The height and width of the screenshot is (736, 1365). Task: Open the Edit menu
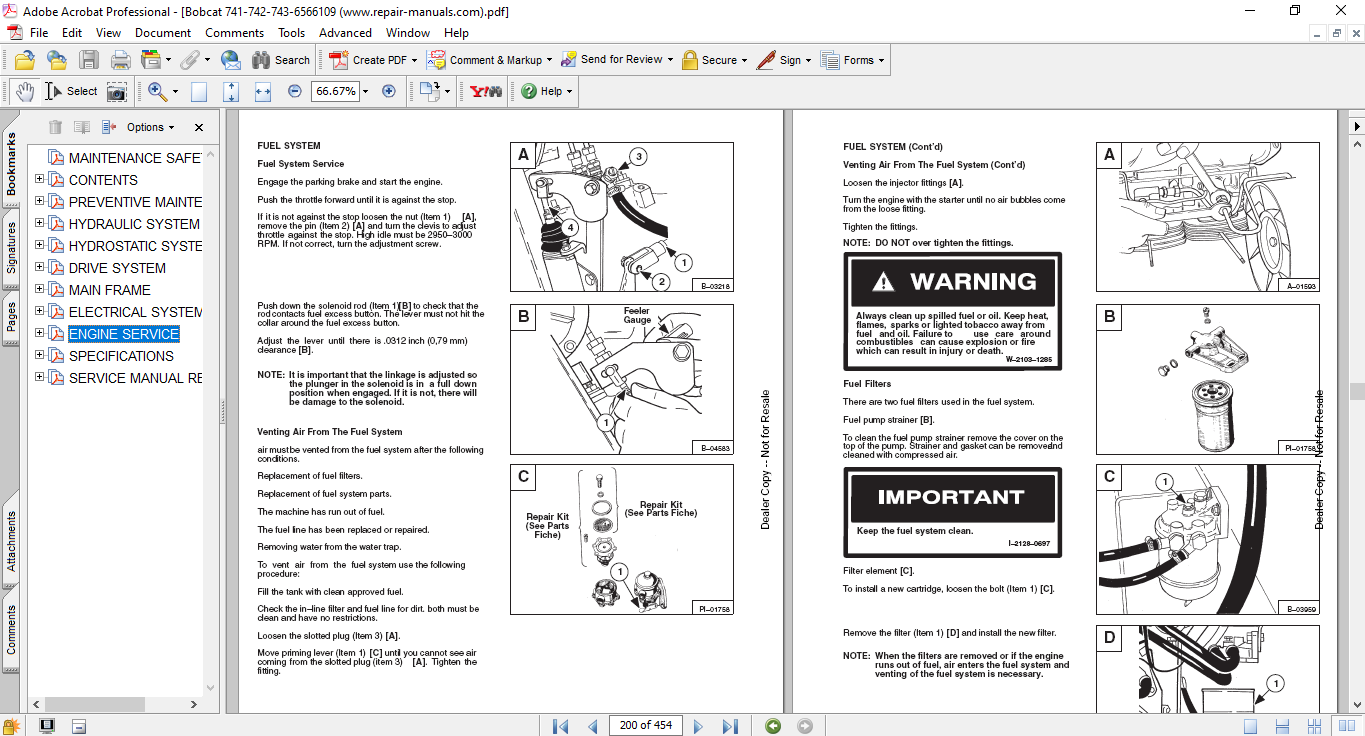coord(72,33)
